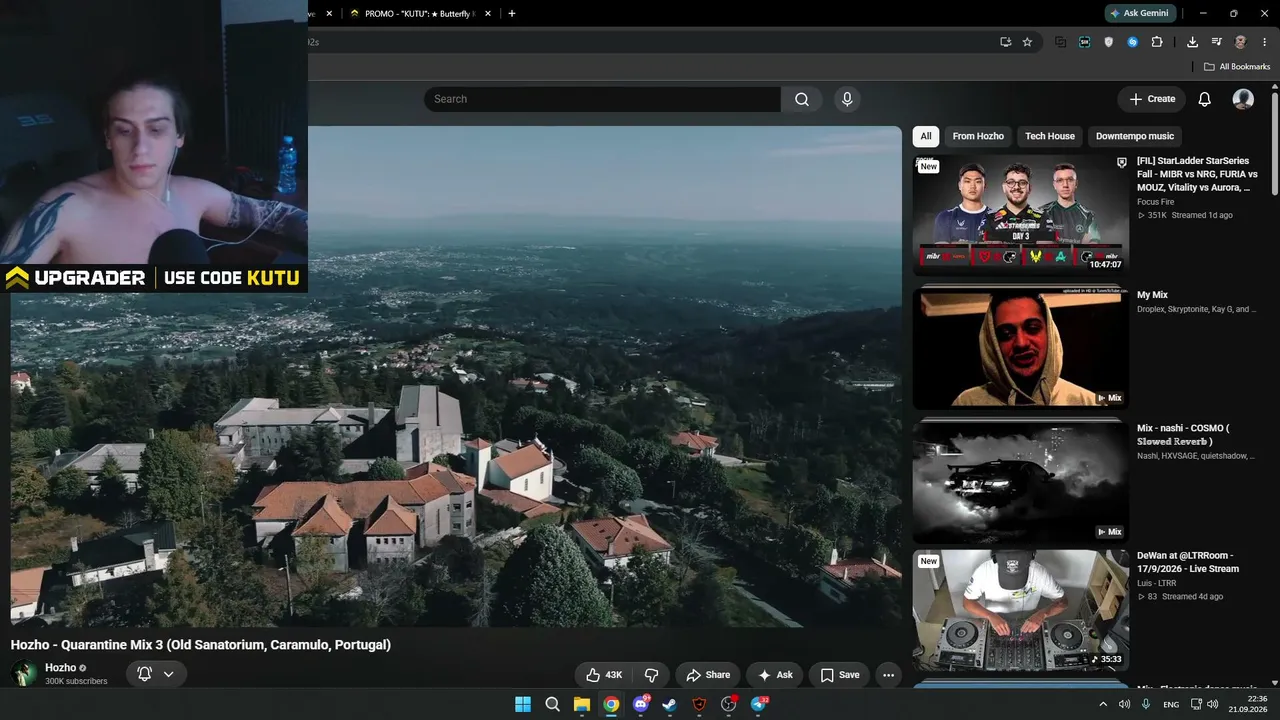1280x720 pixels.
Task: Open more actions three-dot button
Action: tap(888, 675)
